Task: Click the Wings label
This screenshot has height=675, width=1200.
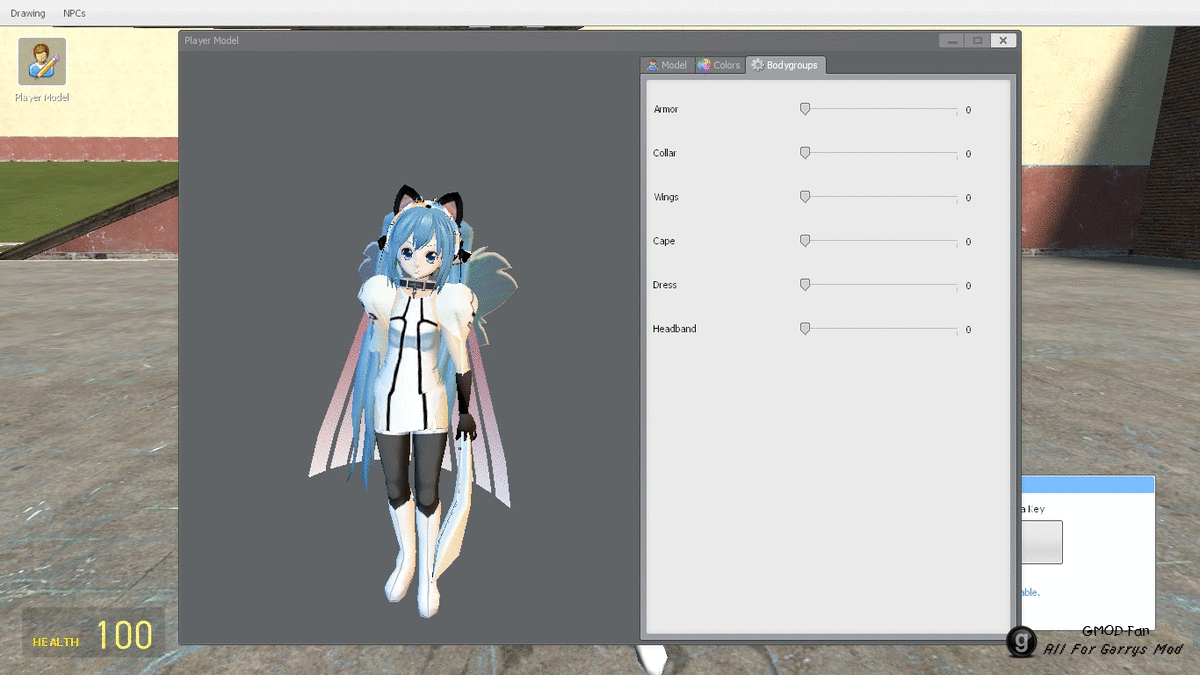Action: 666,197
